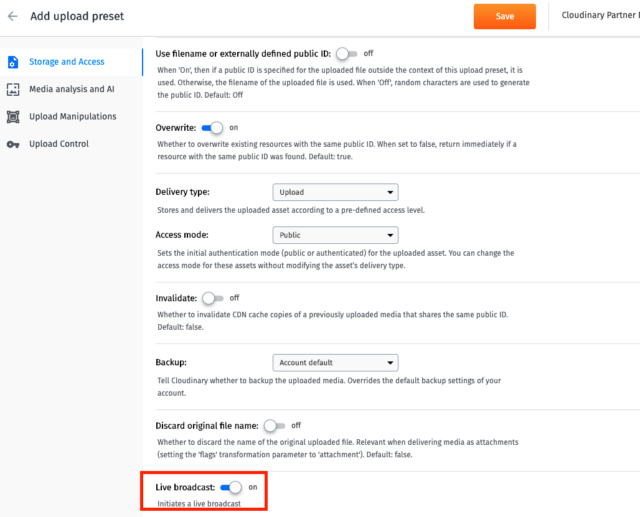Disable the Live broadcast toggle
Image resolution: width=640 pixels, height=517 pixels.
[x=231, y=487]
